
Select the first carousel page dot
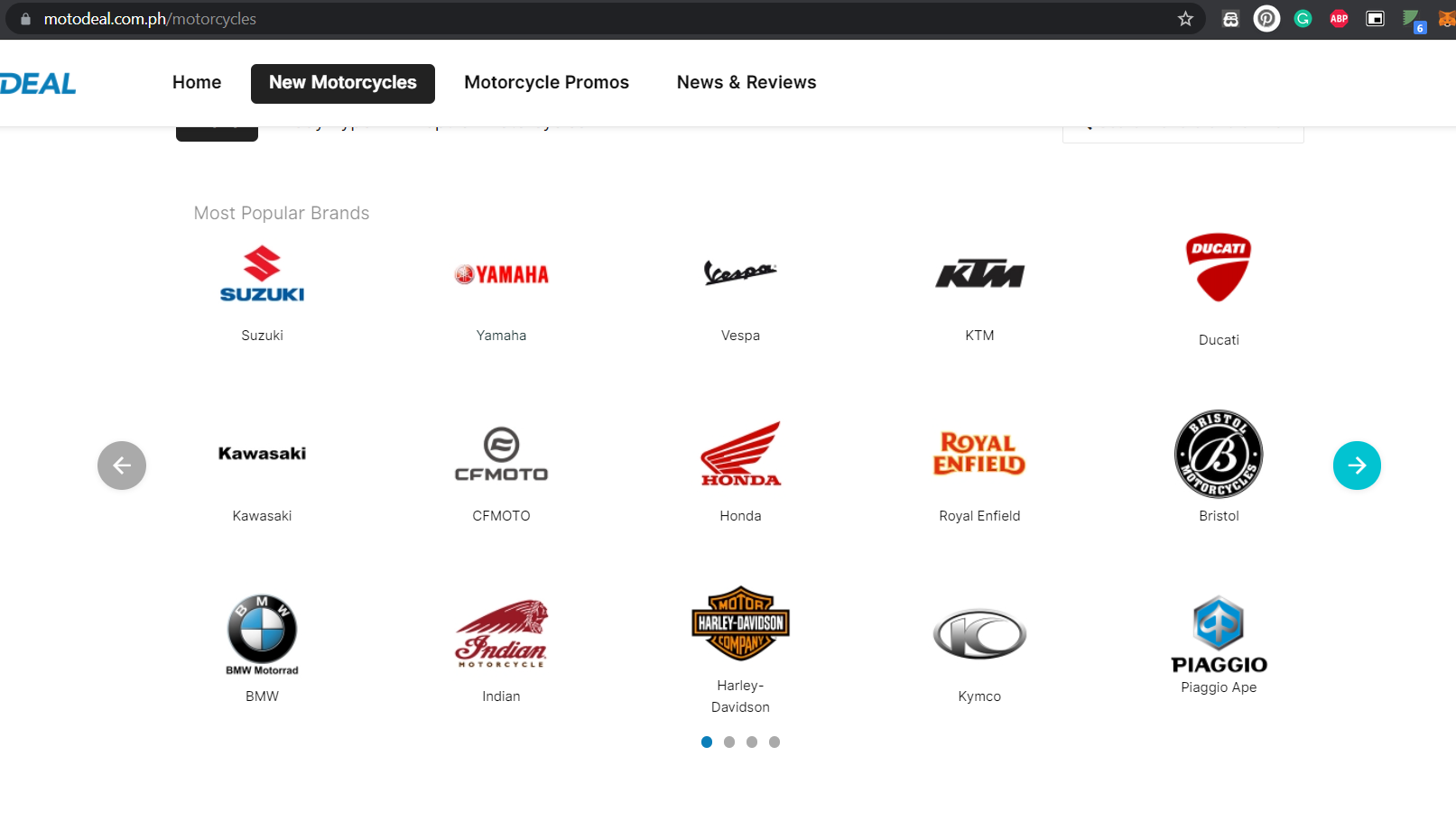pos(707,742)
